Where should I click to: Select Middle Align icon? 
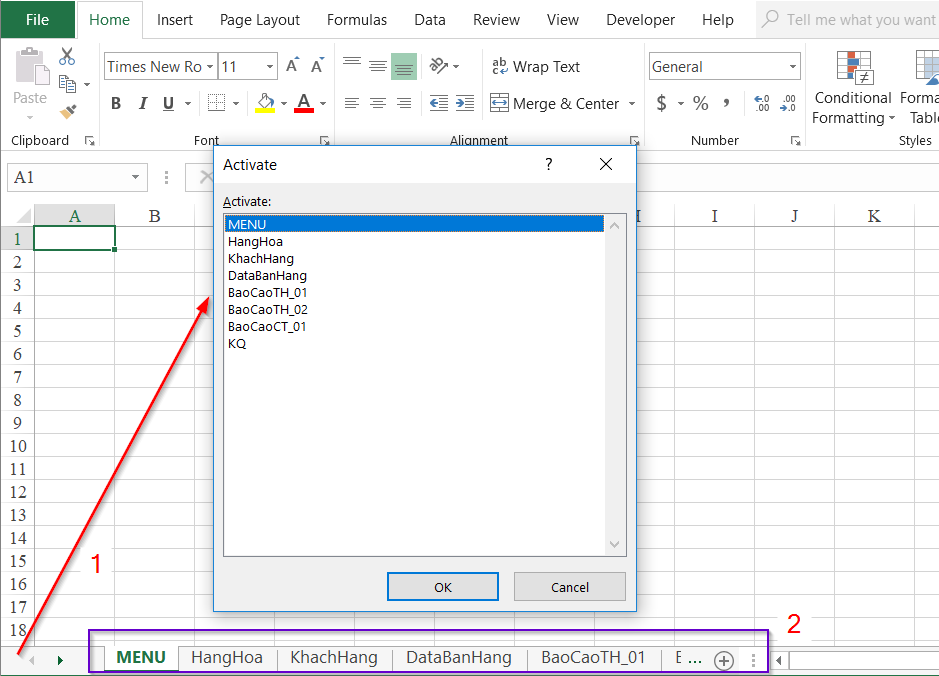click(378, 66)
